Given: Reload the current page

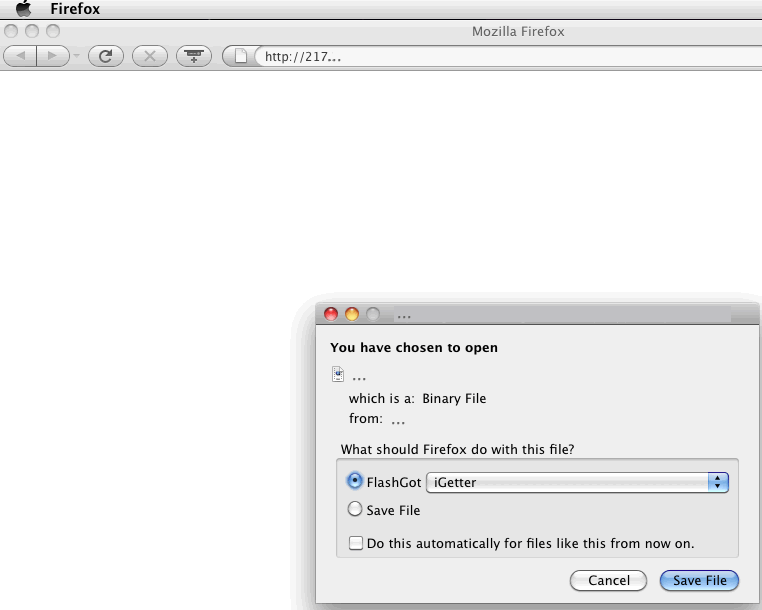Looking at the screenshot, I should (105, 56).
